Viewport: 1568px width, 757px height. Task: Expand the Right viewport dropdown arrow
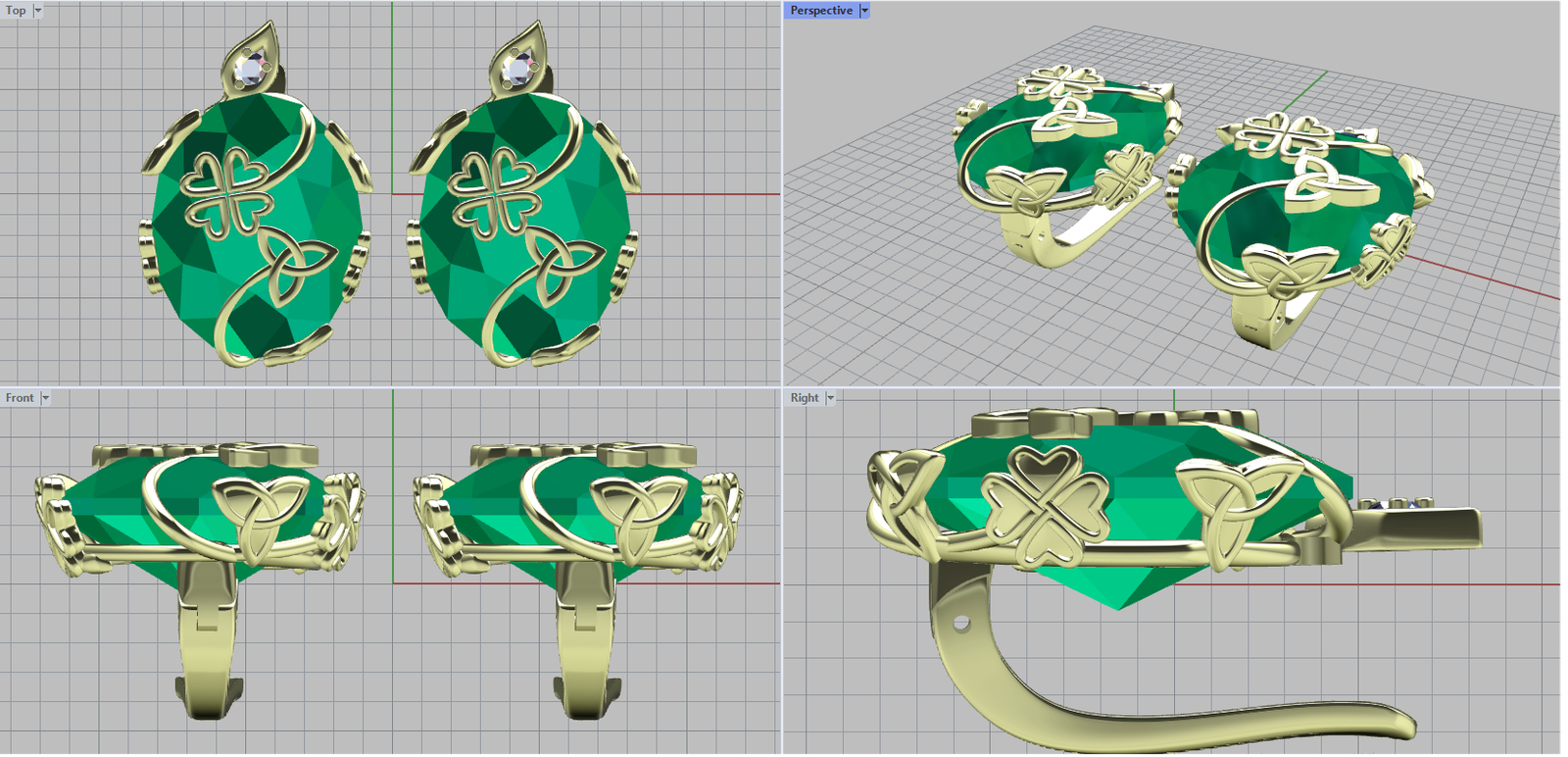pos(830,398)
